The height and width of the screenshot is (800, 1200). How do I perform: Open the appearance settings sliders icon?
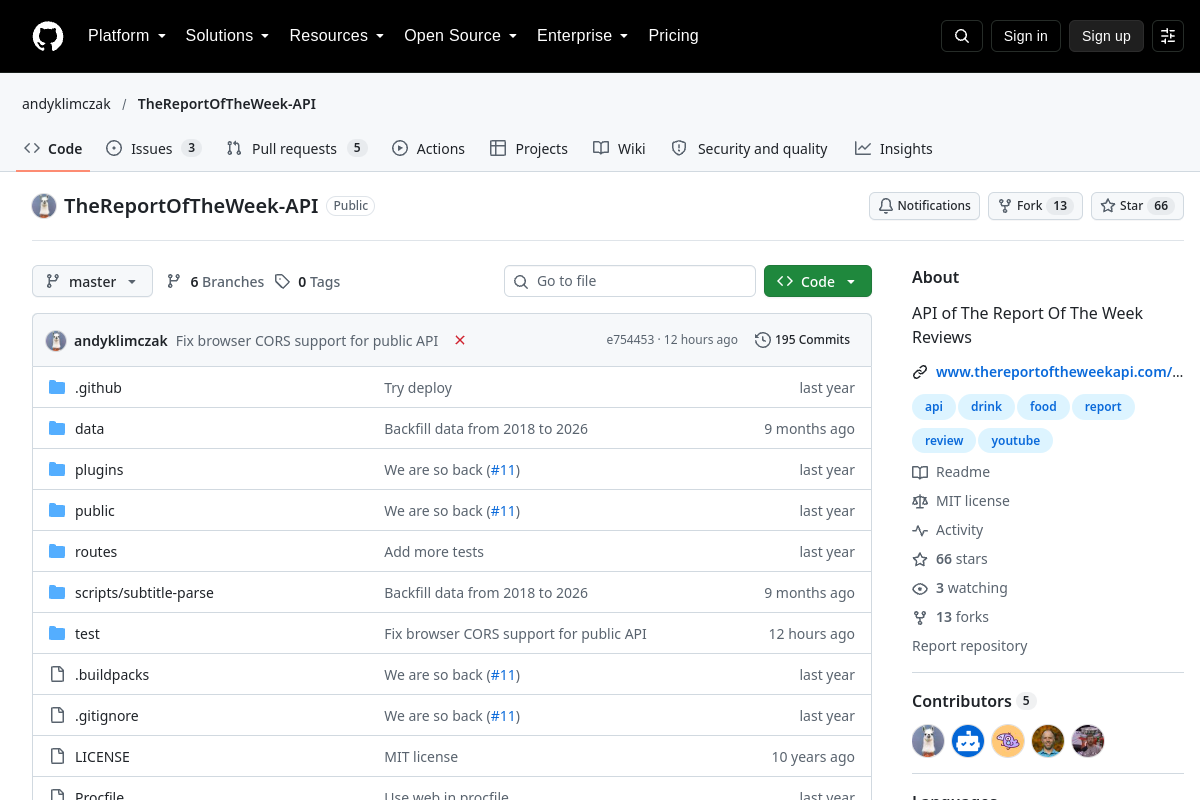[1168, 36]
